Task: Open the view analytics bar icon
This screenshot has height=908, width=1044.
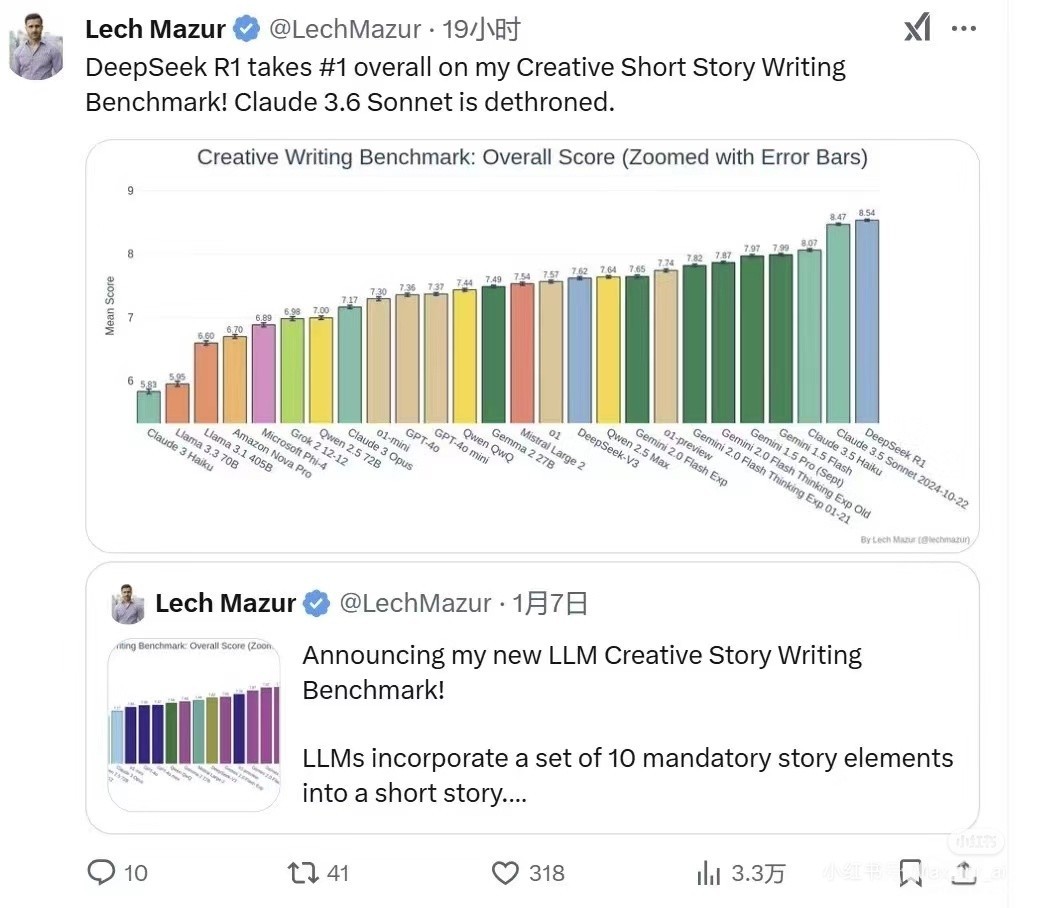Action: (x=708, y=873)
